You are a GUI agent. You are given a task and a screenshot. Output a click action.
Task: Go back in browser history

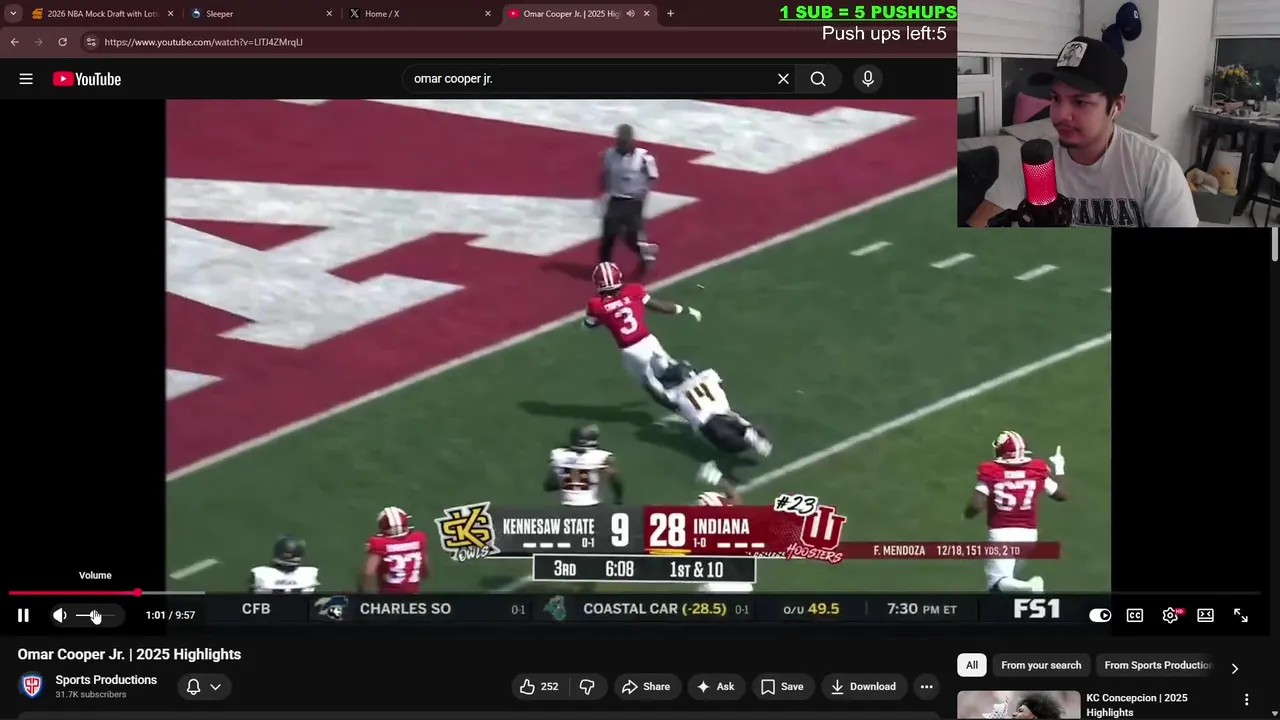15,42
